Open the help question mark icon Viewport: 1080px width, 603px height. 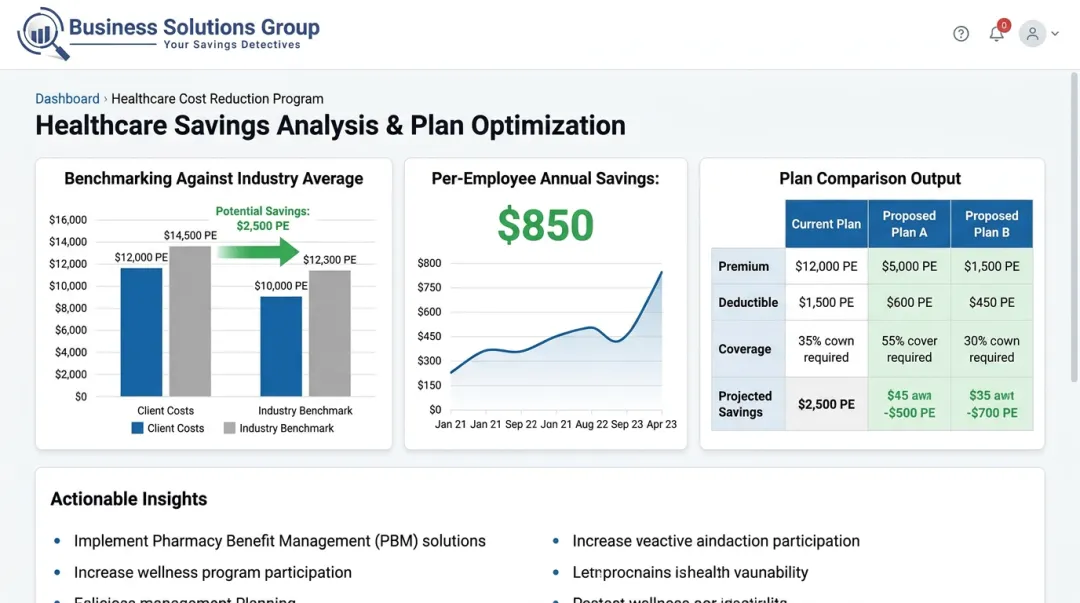pos(961,34)
